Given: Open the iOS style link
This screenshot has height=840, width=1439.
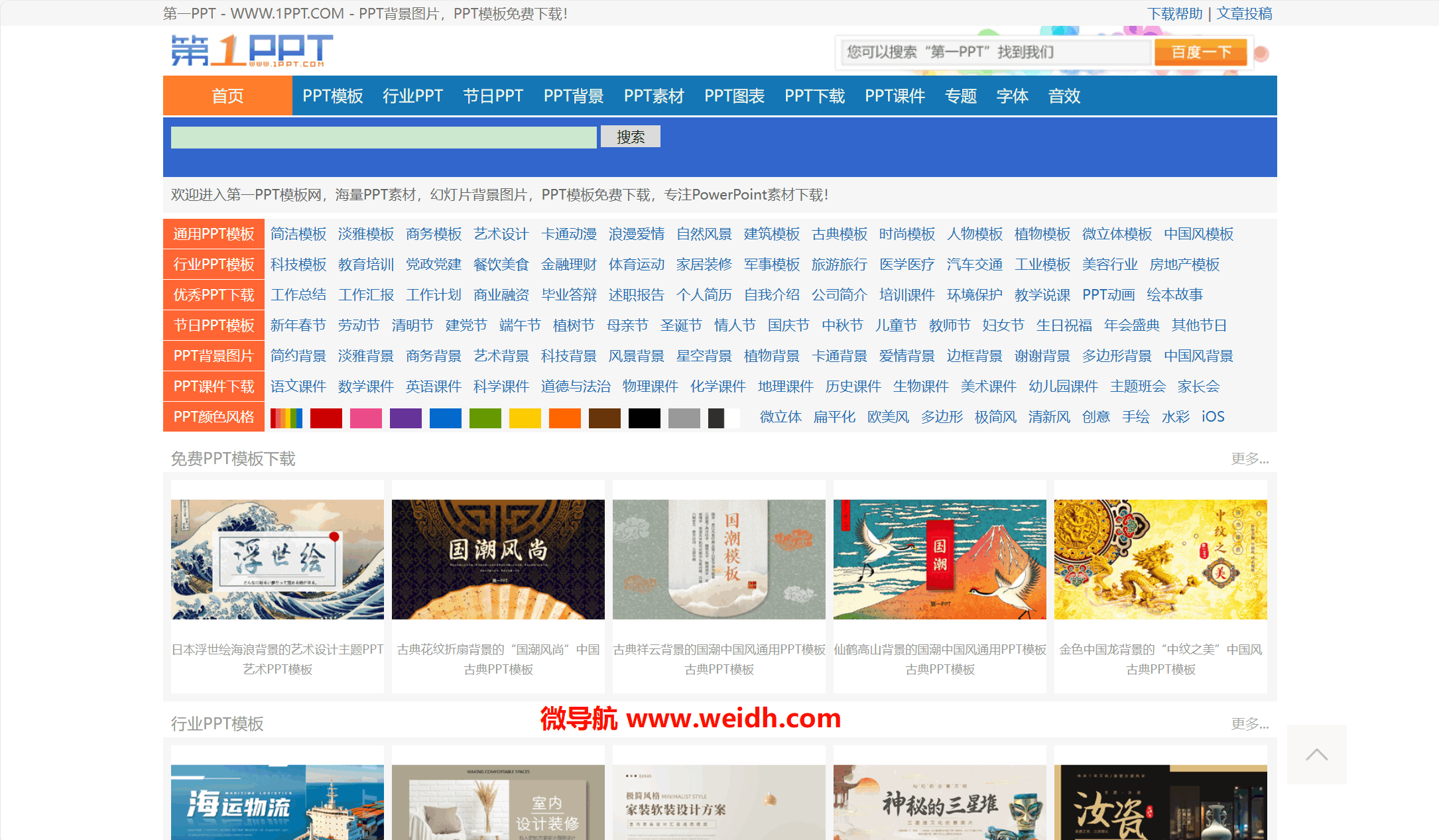Looking at the screenshot, I should 1213,417.
